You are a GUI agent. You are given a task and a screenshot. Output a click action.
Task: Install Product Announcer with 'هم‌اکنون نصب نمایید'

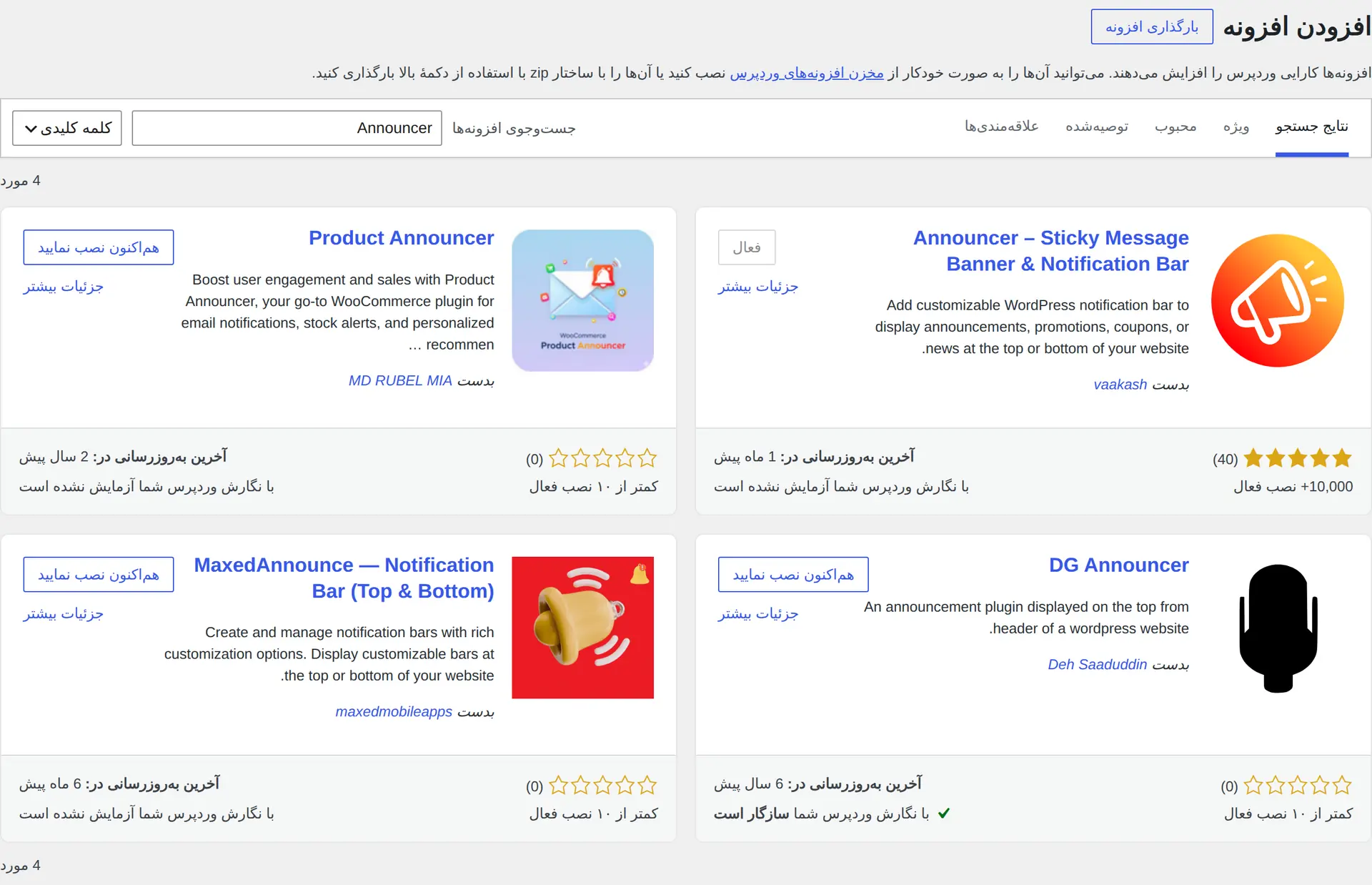click(x=99, y=247)
